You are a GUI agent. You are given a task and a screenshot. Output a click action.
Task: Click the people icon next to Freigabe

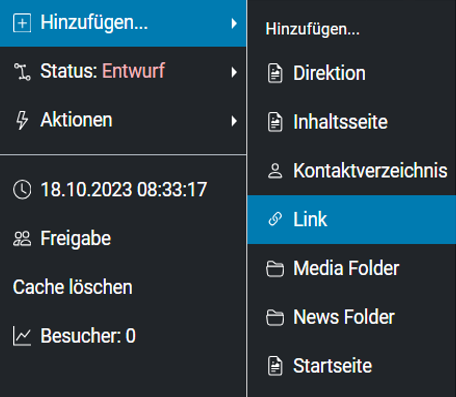(x=22, y=238)
